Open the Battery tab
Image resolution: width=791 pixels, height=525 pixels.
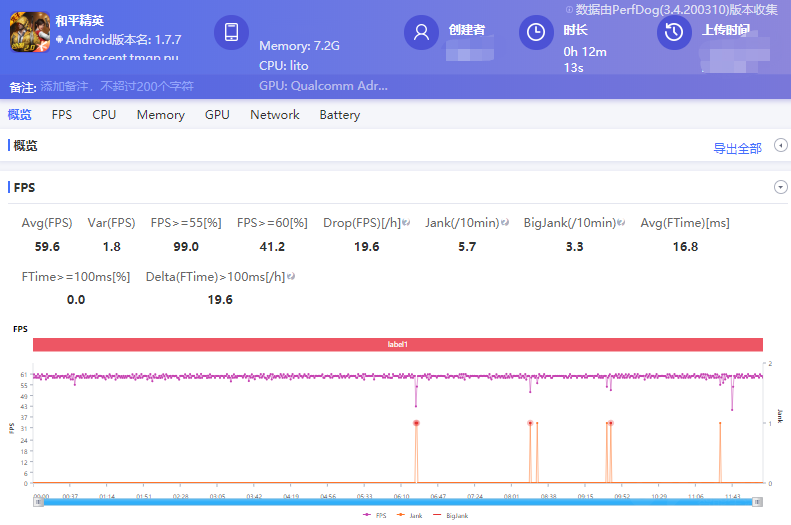(x=340, y=114)
